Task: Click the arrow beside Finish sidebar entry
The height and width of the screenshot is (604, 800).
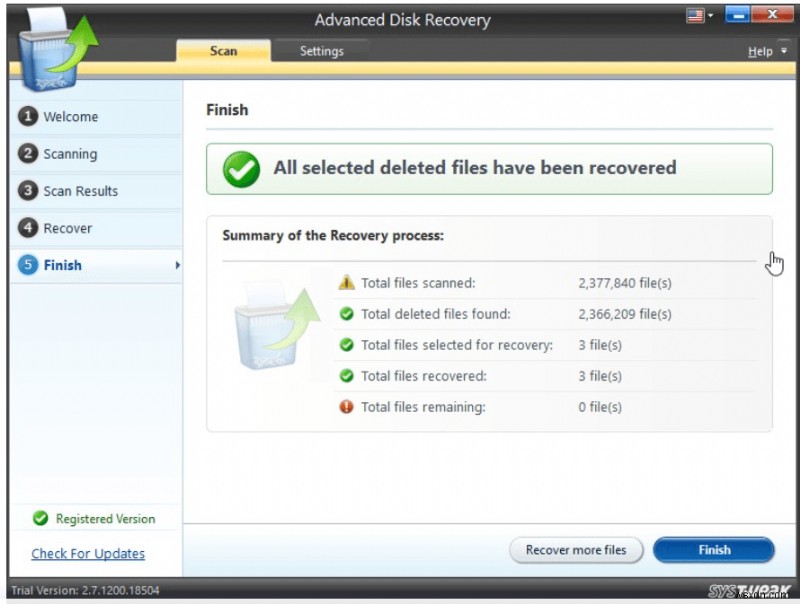Action: click(x=176, y=265)
